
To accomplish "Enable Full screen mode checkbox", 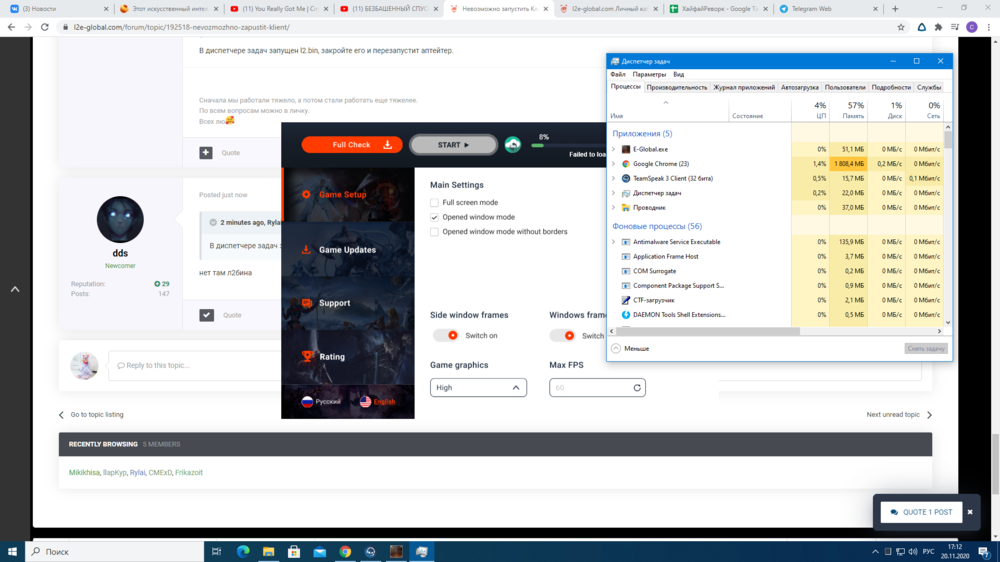I will pos(435,203).
